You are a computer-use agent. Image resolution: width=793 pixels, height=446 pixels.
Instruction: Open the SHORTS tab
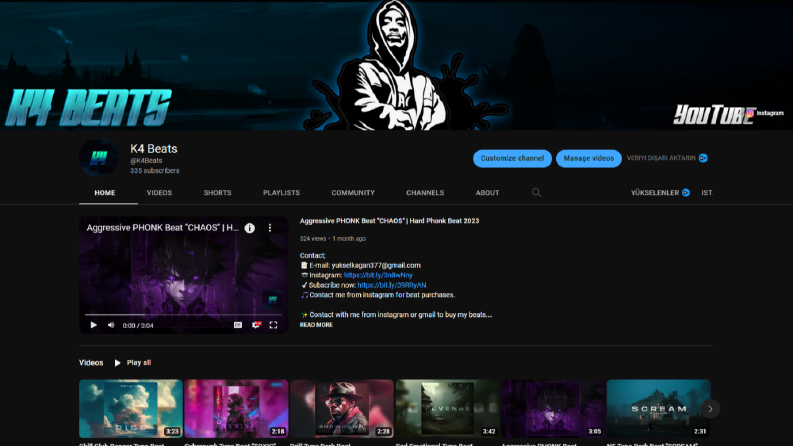click(x=217, y=193)
